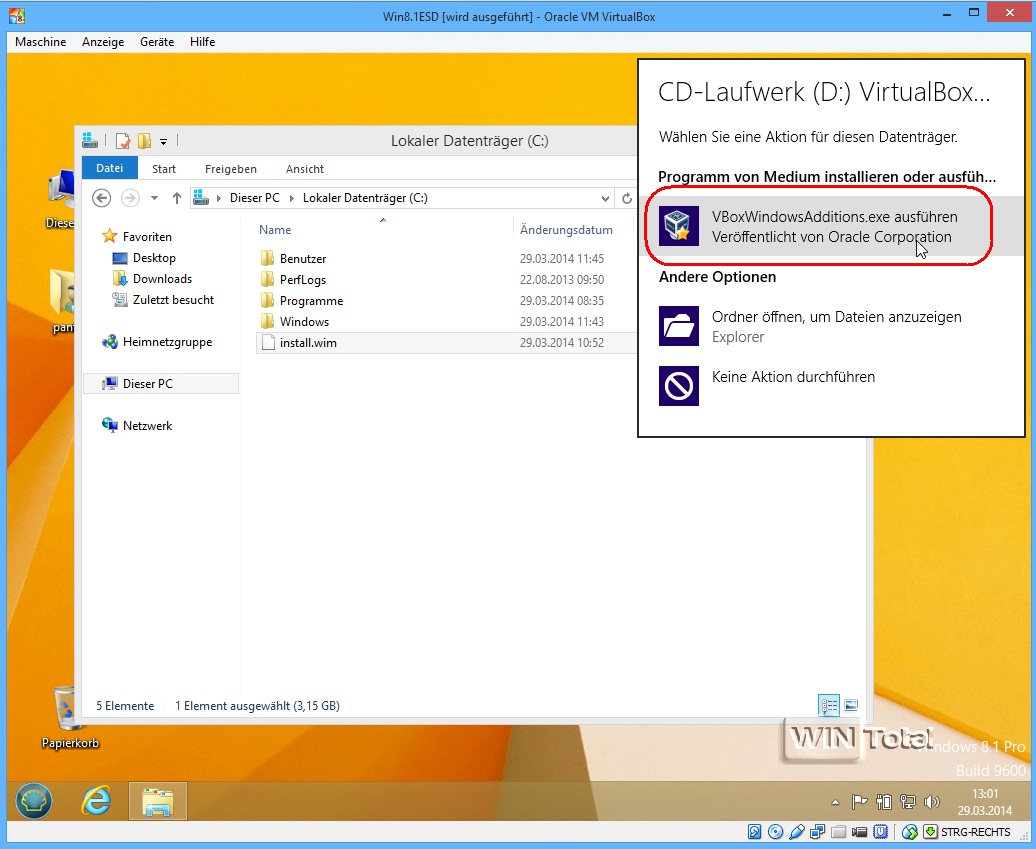Image resolution: width=1036 pixels, height=849 pixels.
Task: Go up one folder level
Action: [176, 198]
